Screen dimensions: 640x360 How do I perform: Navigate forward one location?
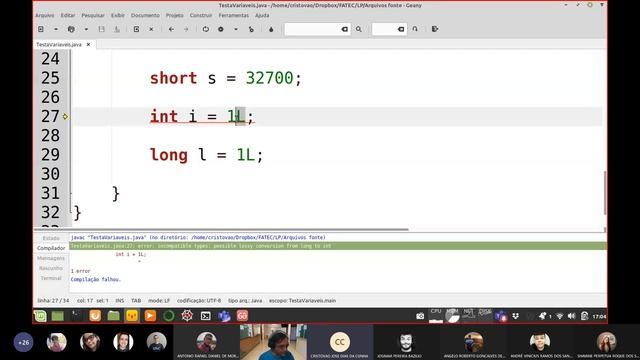point(186,29)
